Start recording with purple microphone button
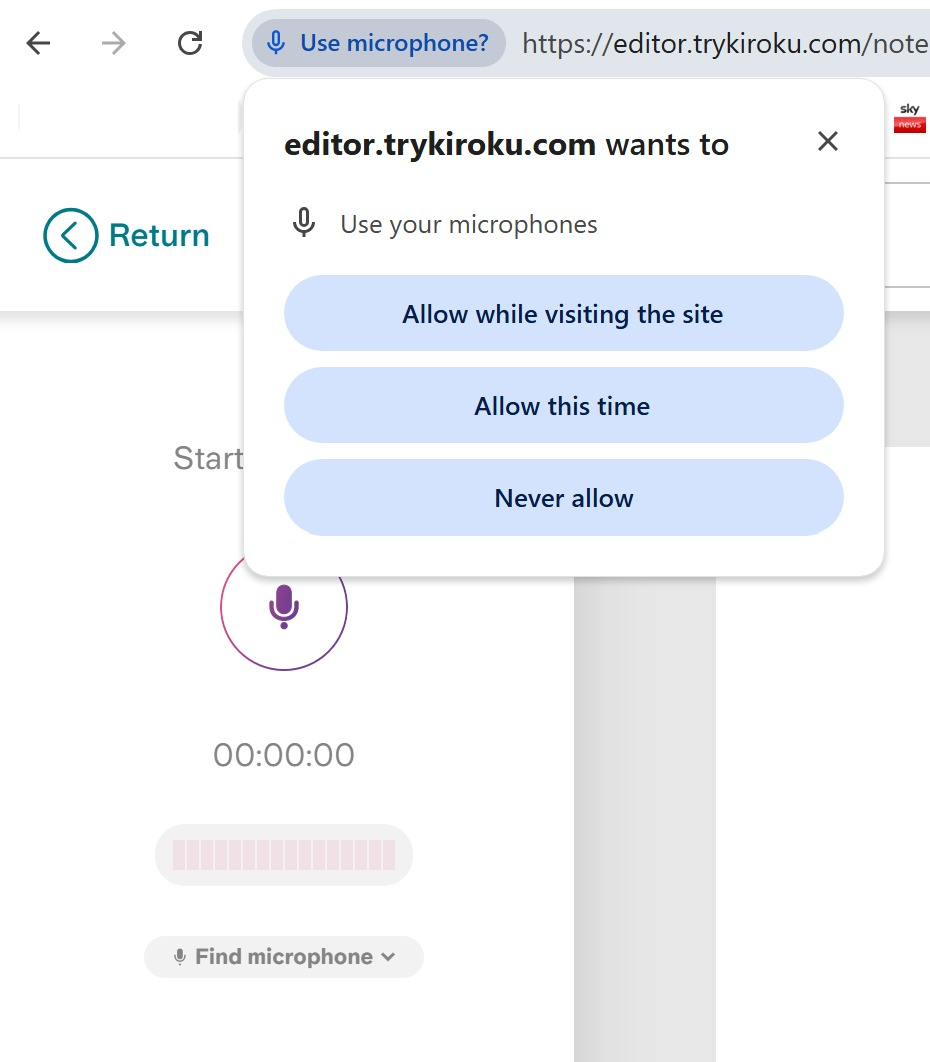Screen dimensions: 930x1062 [x=284, y=607]
